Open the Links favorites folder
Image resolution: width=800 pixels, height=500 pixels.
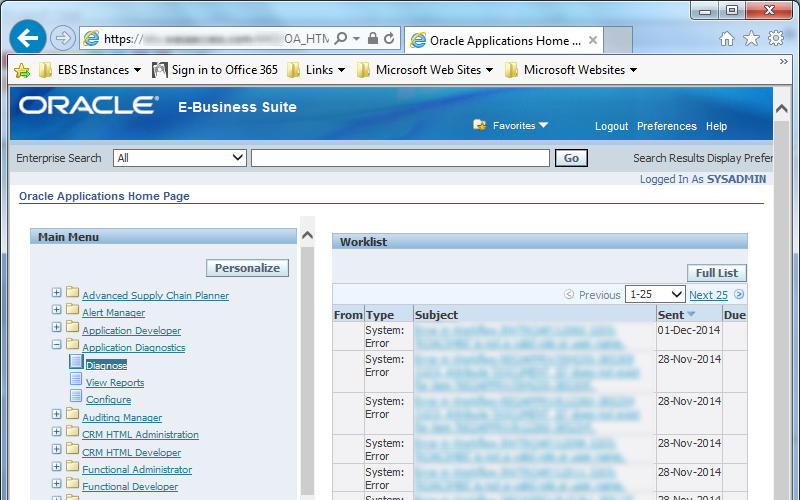316,70
